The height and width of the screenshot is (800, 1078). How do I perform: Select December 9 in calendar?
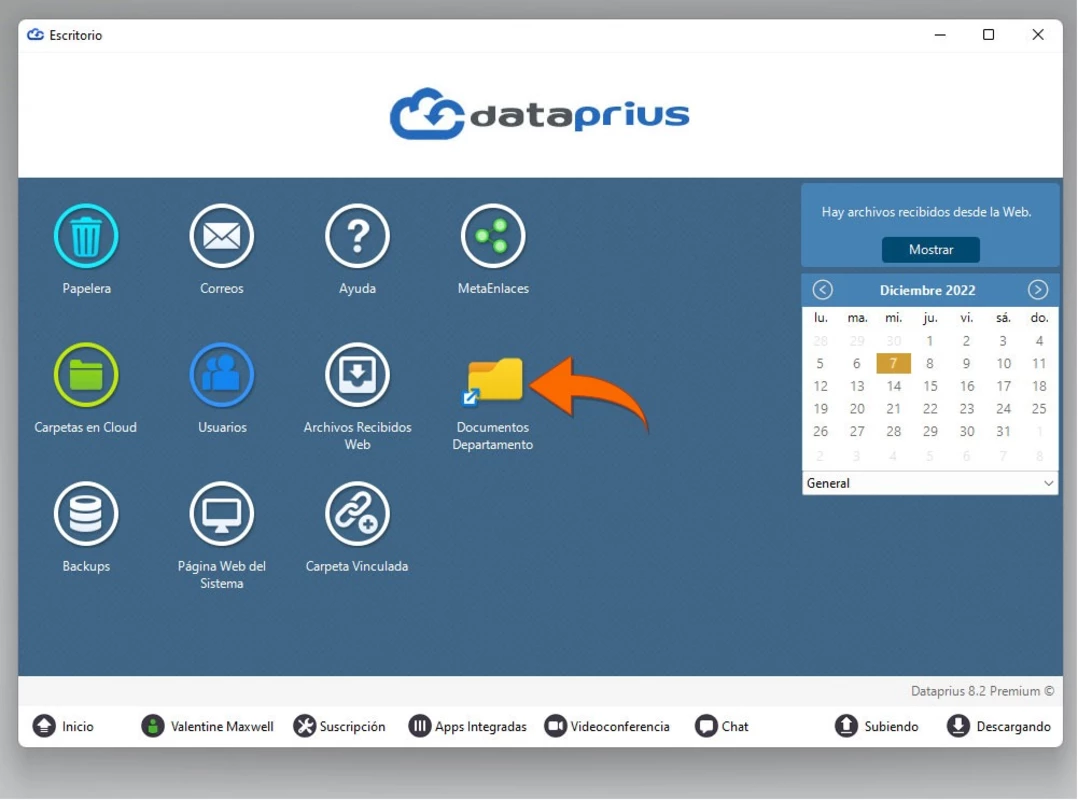tap(966, 364)
